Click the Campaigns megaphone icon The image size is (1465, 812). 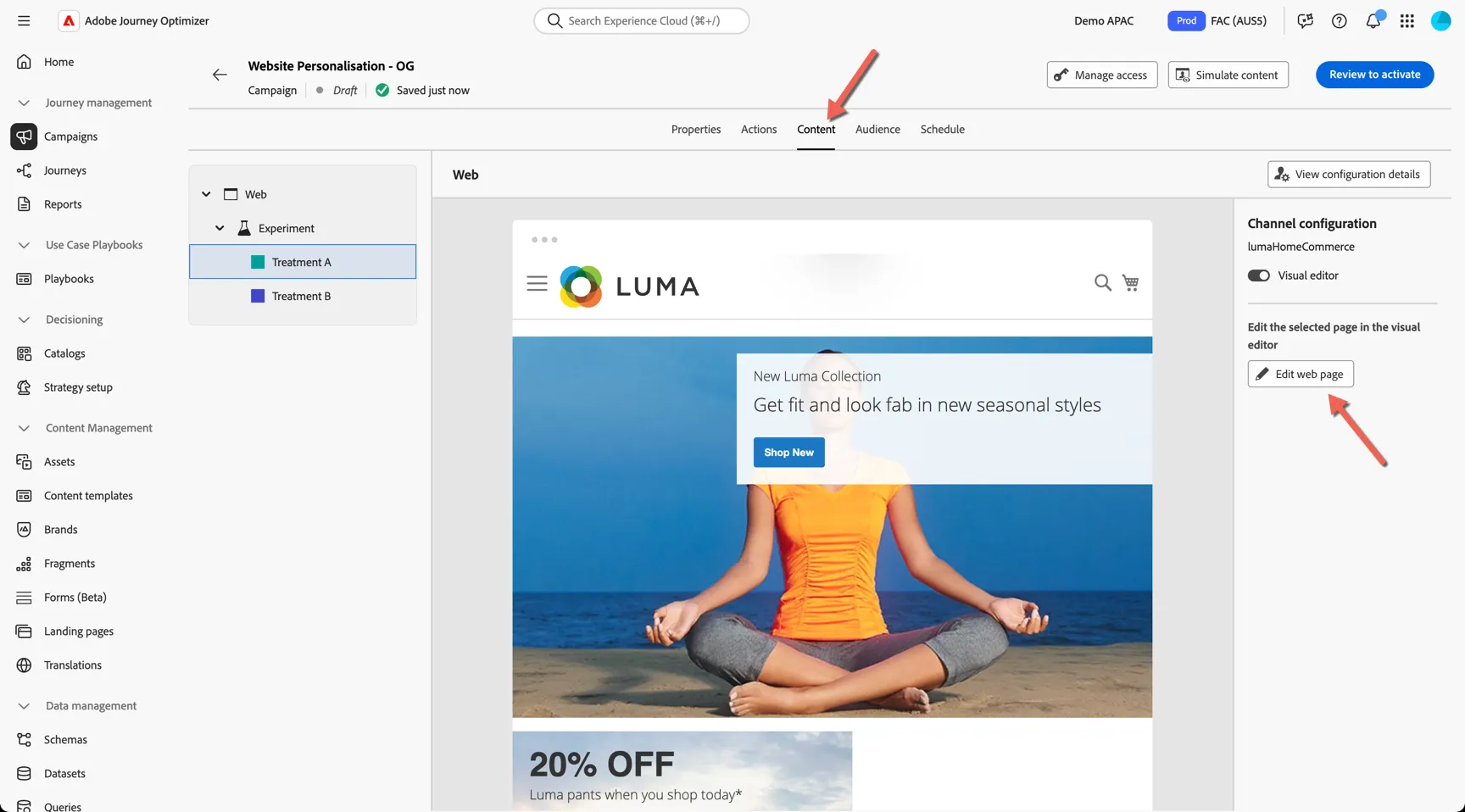[24, 136]
